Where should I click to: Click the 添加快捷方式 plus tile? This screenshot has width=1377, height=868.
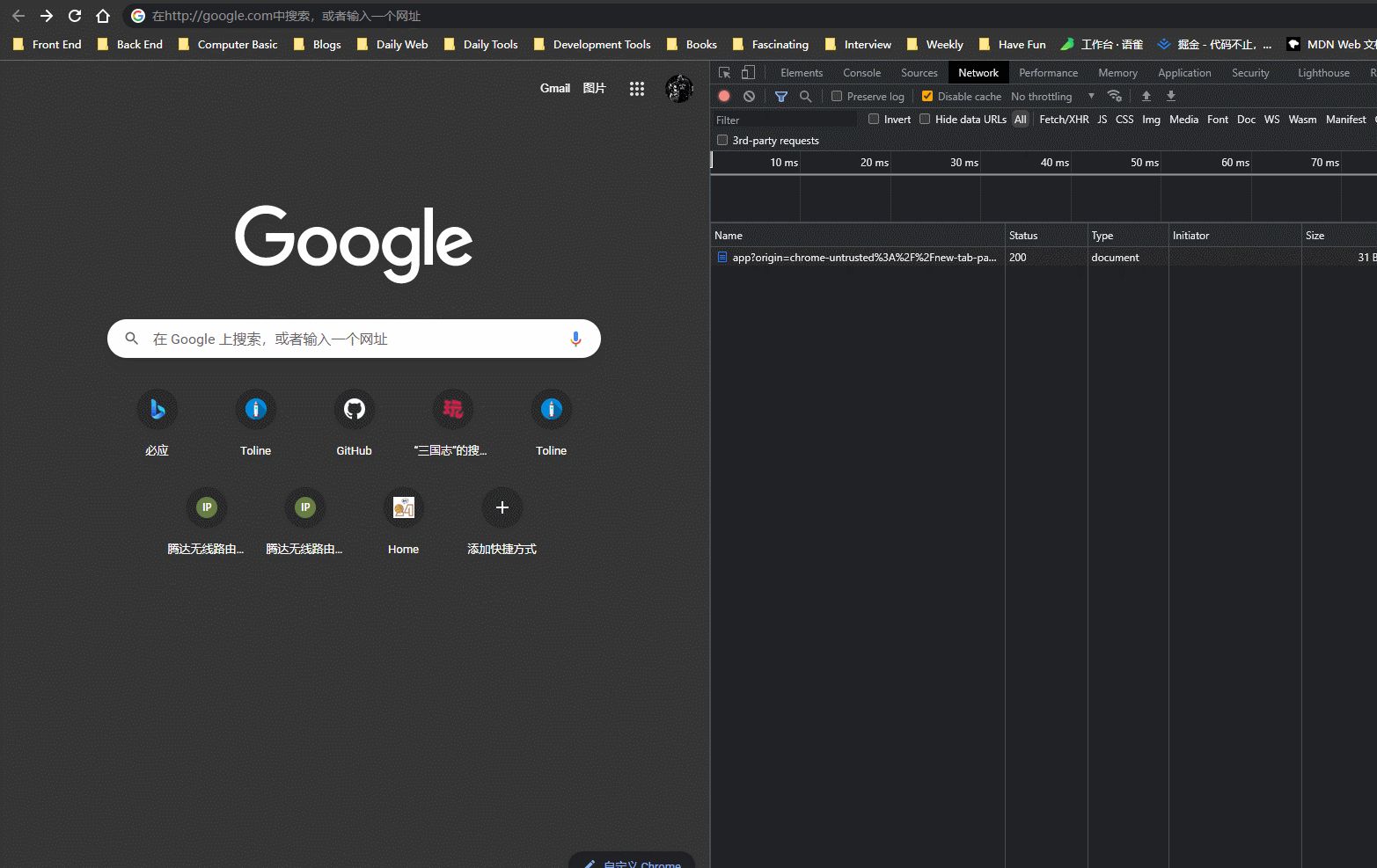pyautogui.click(x=502, y=522)
